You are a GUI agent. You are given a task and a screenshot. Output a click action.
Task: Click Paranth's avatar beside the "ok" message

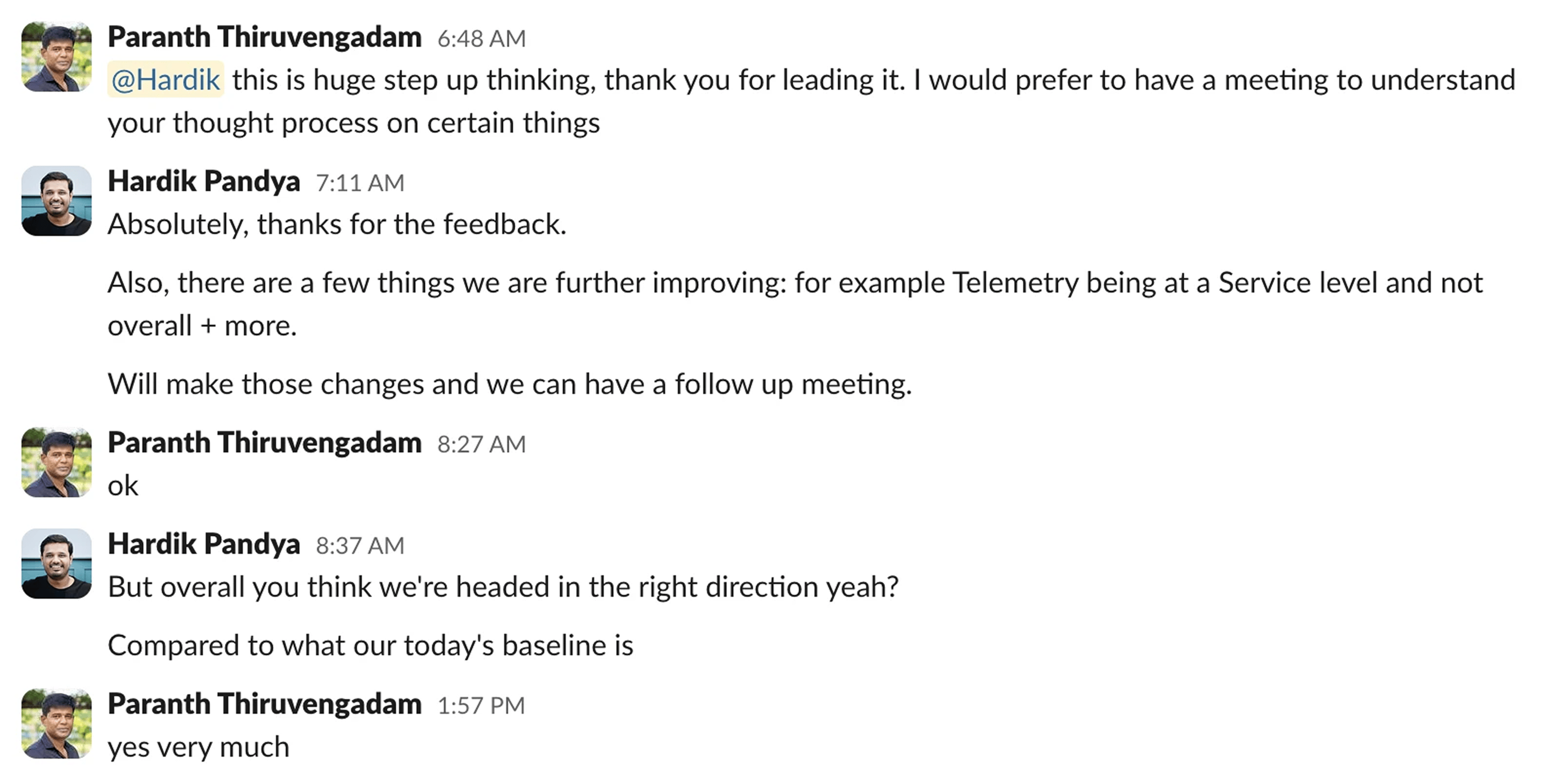(56, 462)
